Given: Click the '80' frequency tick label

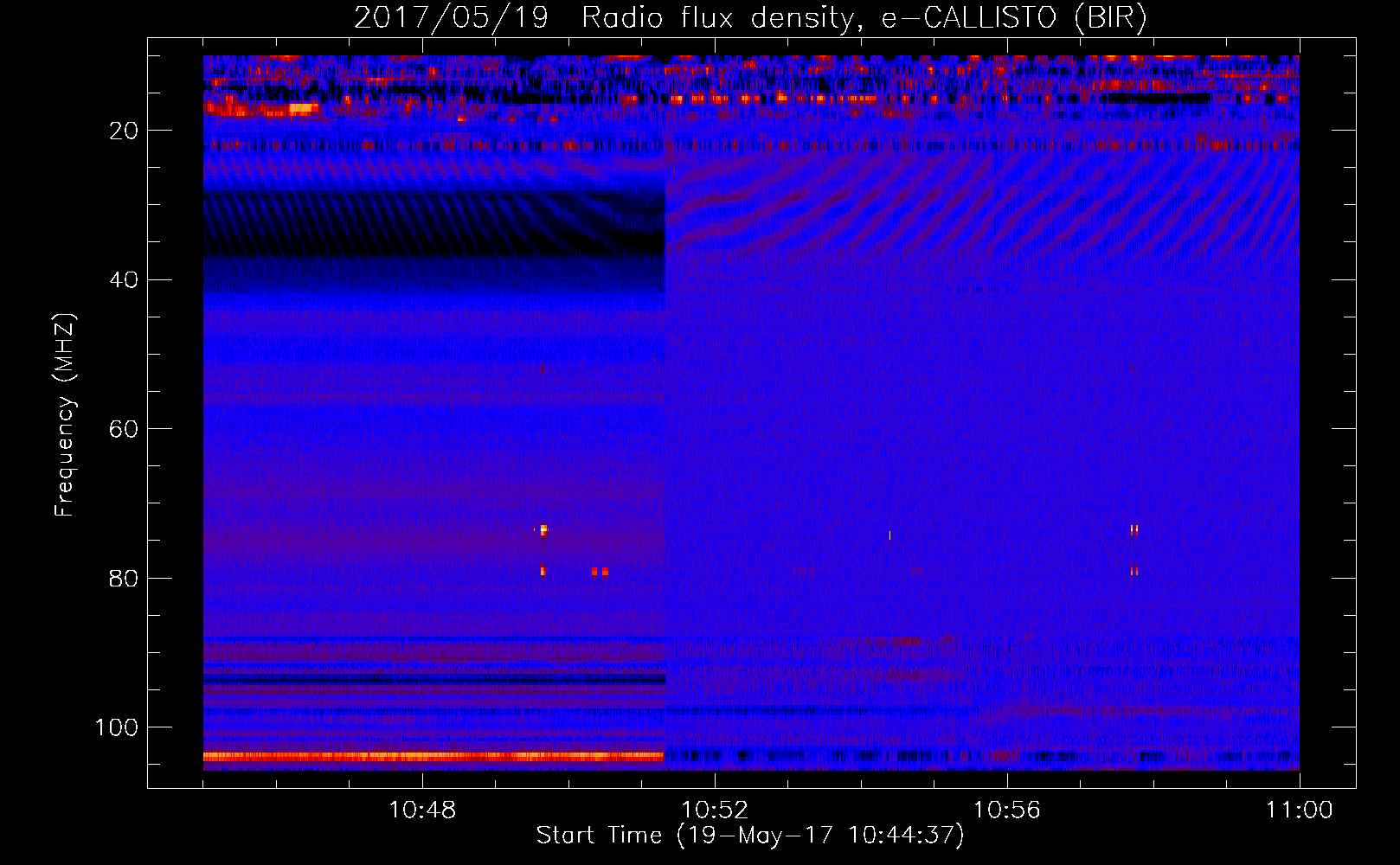Looking at the screenshot, I should pyautogui.click(x=124, y=578).
